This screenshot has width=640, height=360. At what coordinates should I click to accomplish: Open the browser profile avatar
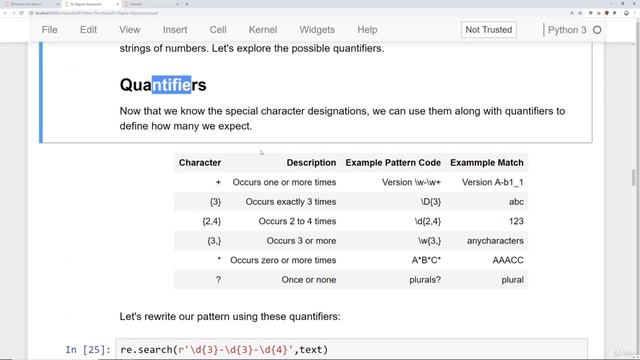coord(626,13)
